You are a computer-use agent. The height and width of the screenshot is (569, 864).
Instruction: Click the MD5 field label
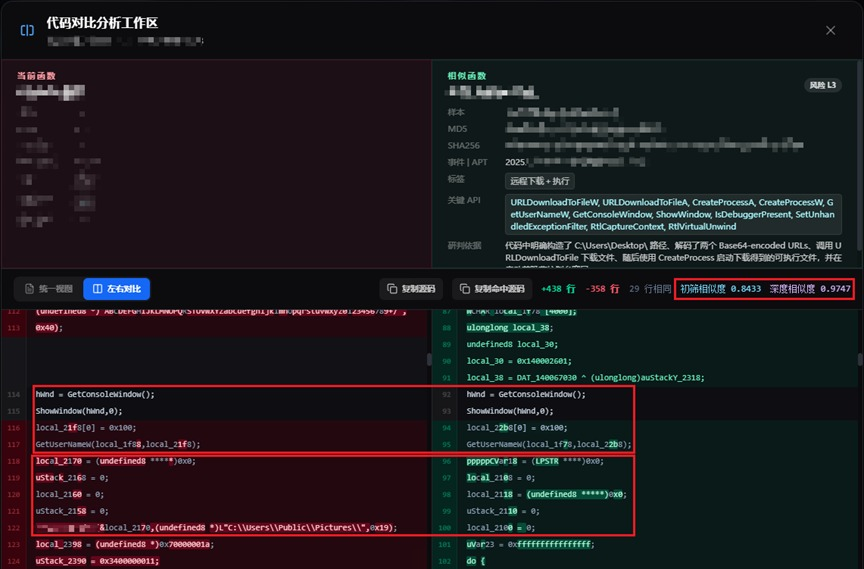click(x=457, y=129)
